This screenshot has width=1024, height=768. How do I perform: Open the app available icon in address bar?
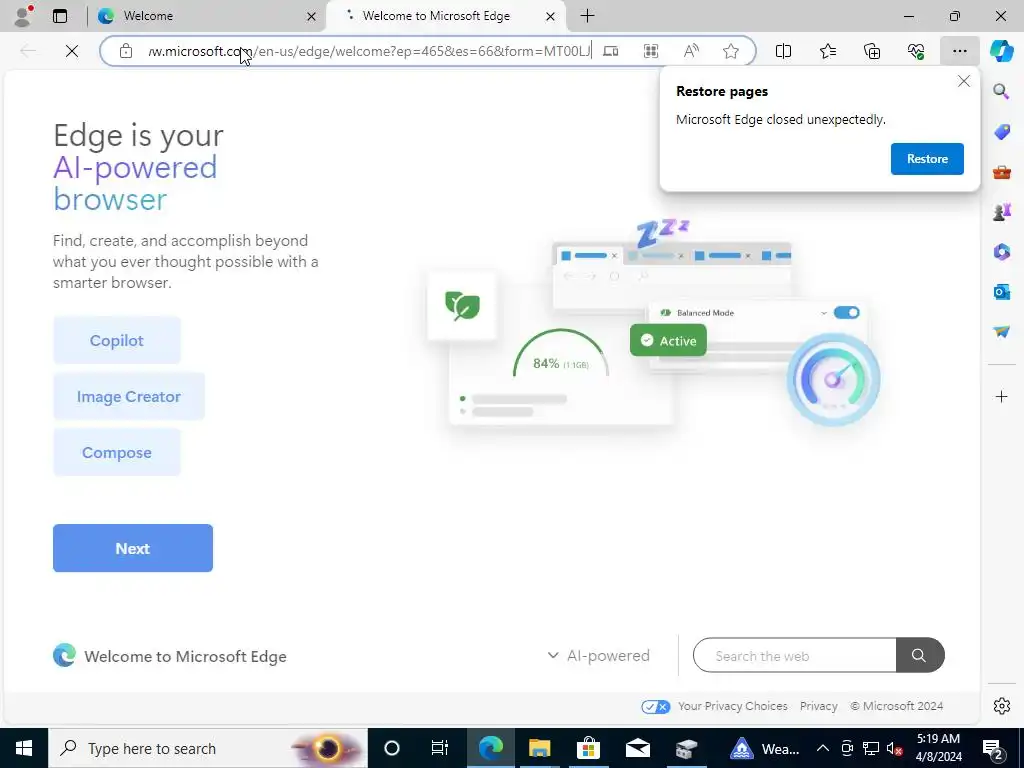click(611, 51)
